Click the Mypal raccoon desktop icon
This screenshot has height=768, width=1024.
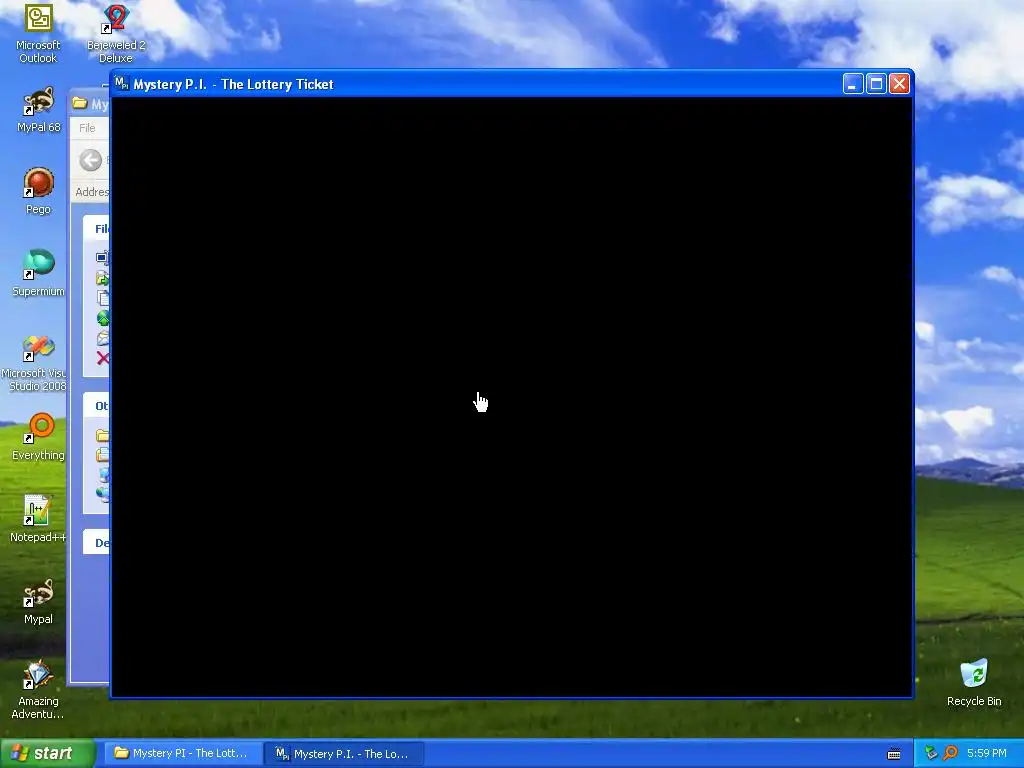(x=38, y=601)
